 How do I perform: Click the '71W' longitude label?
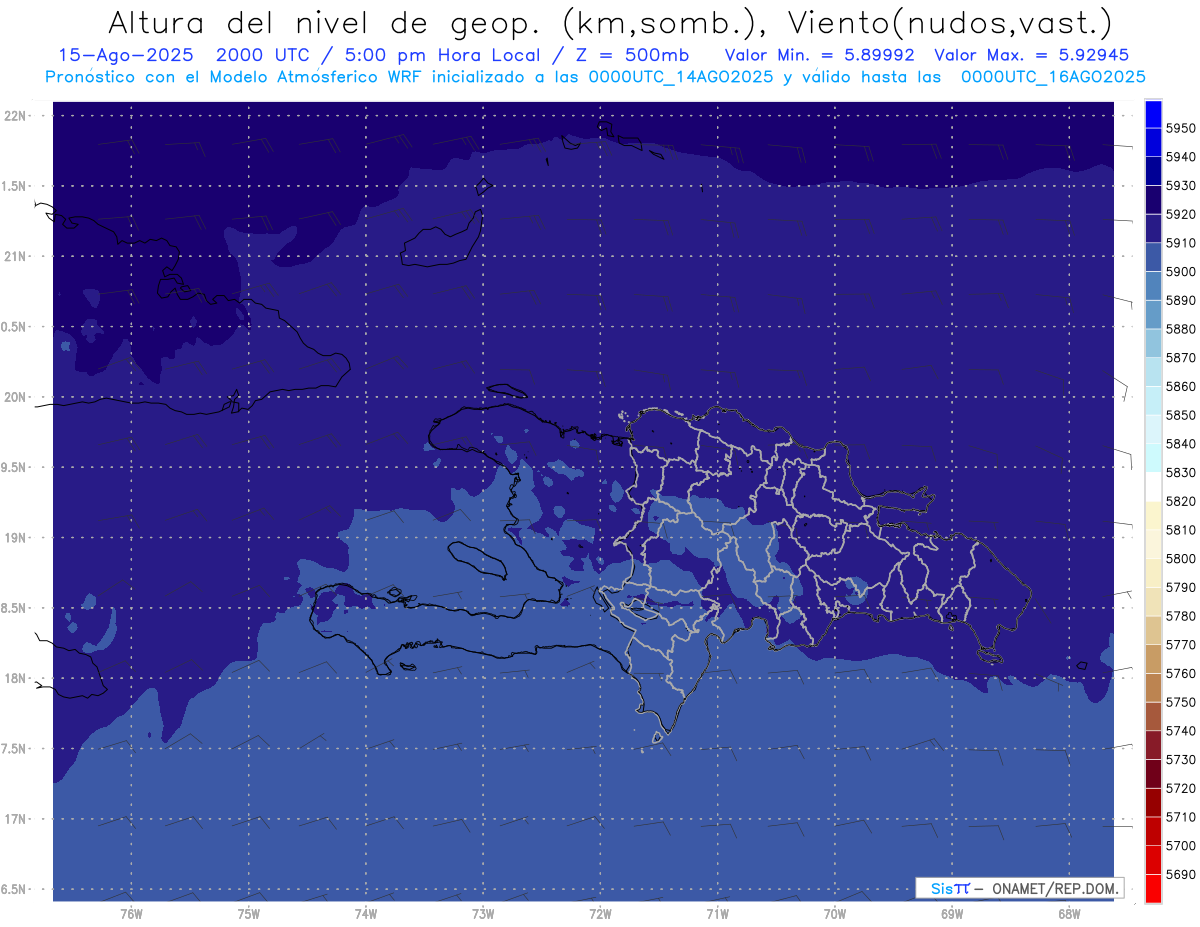[x=717, y=914]
